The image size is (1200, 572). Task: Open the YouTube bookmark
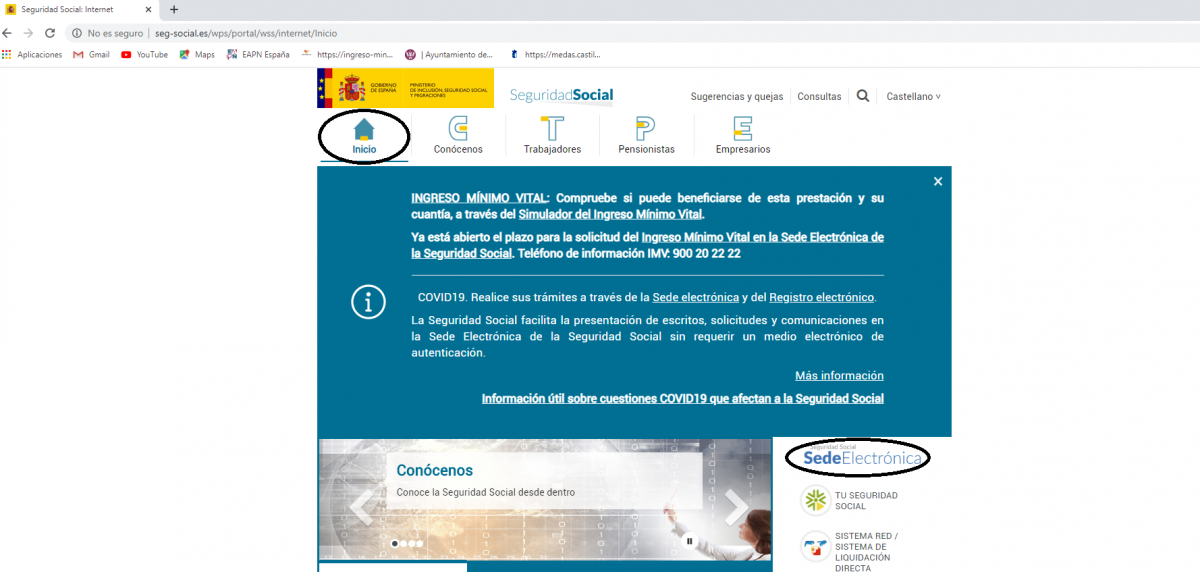(x=145, y=55)
